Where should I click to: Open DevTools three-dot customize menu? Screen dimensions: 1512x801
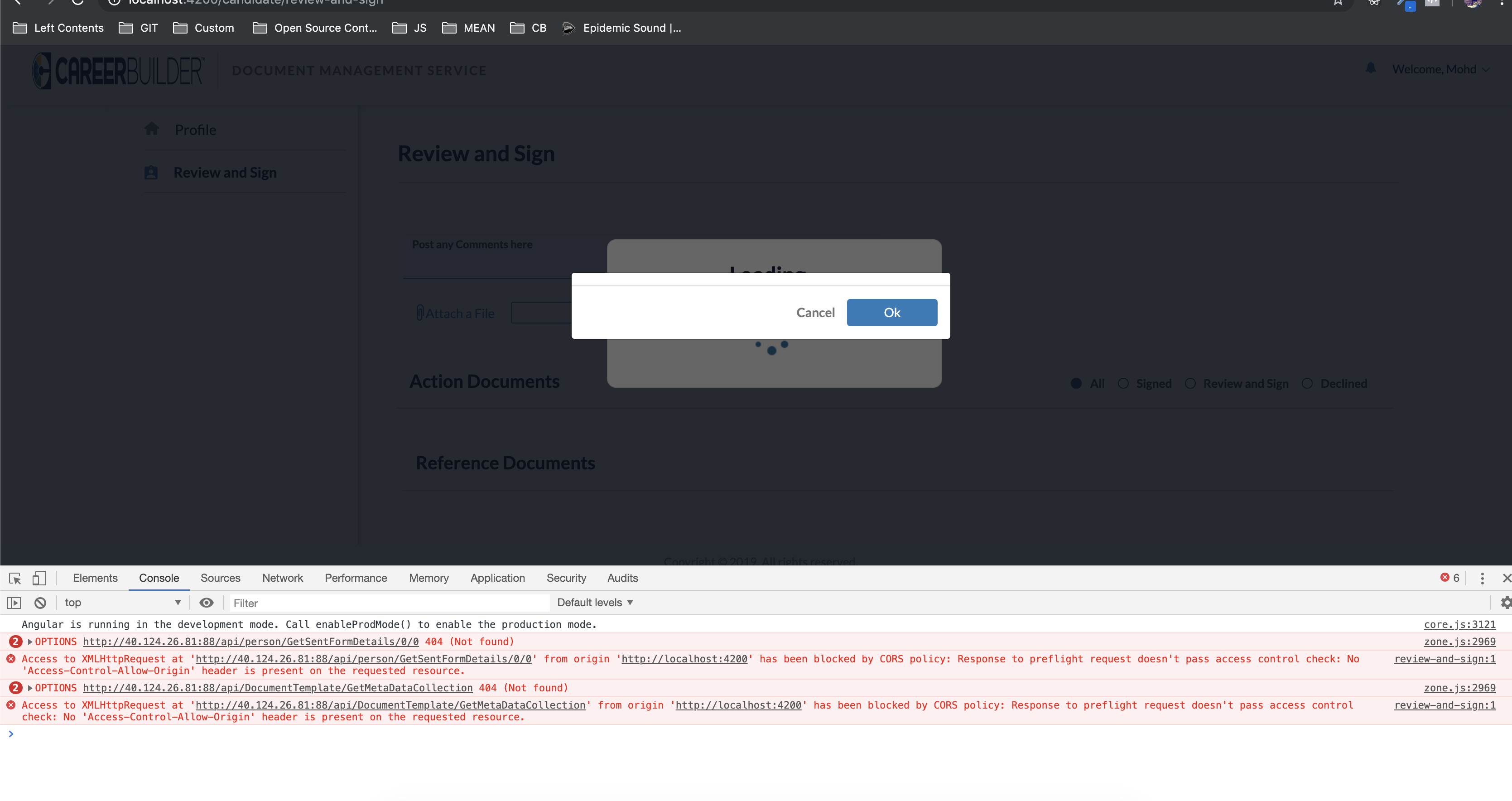(1482, 579)
